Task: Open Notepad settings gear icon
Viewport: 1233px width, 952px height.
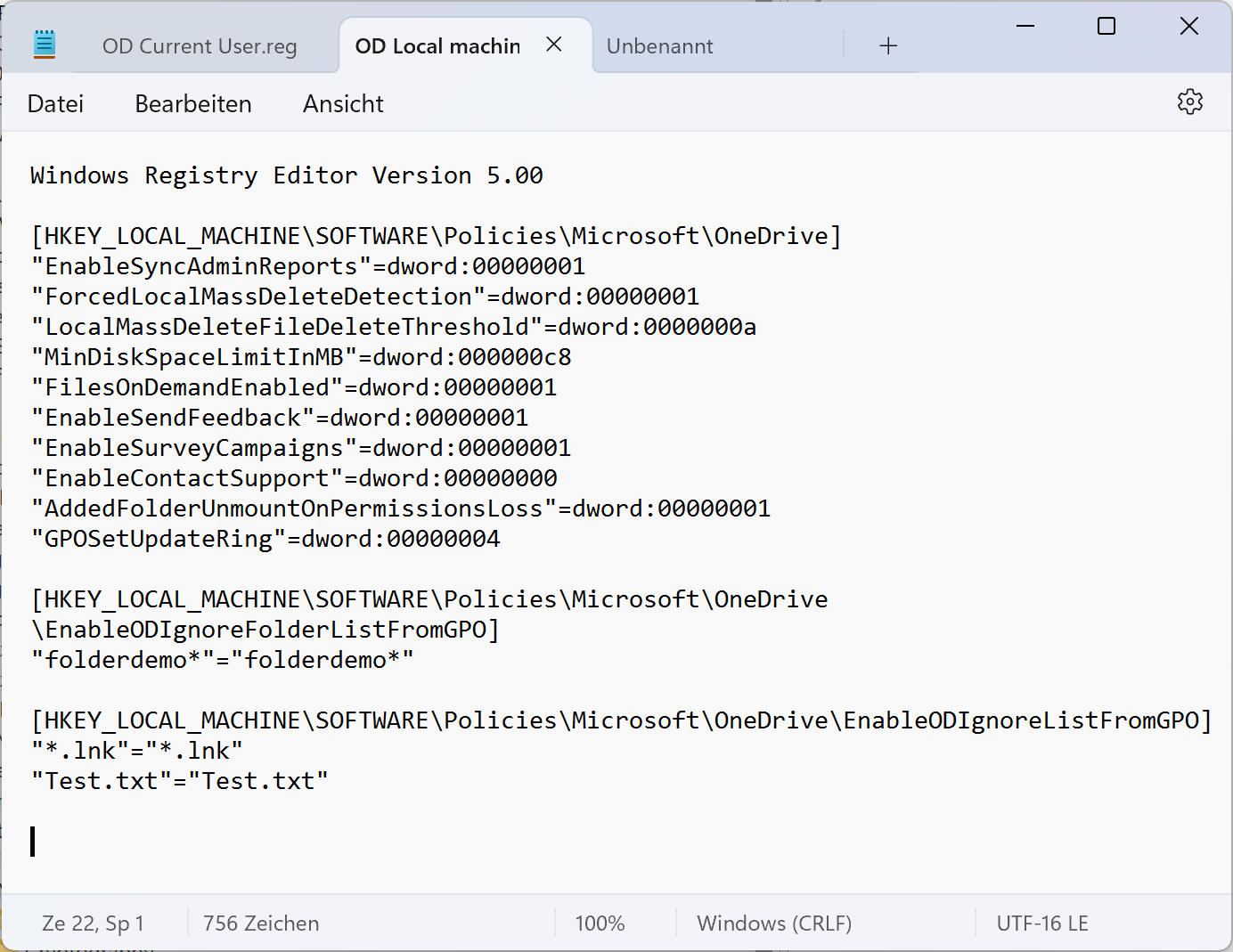Action: 1189,102
